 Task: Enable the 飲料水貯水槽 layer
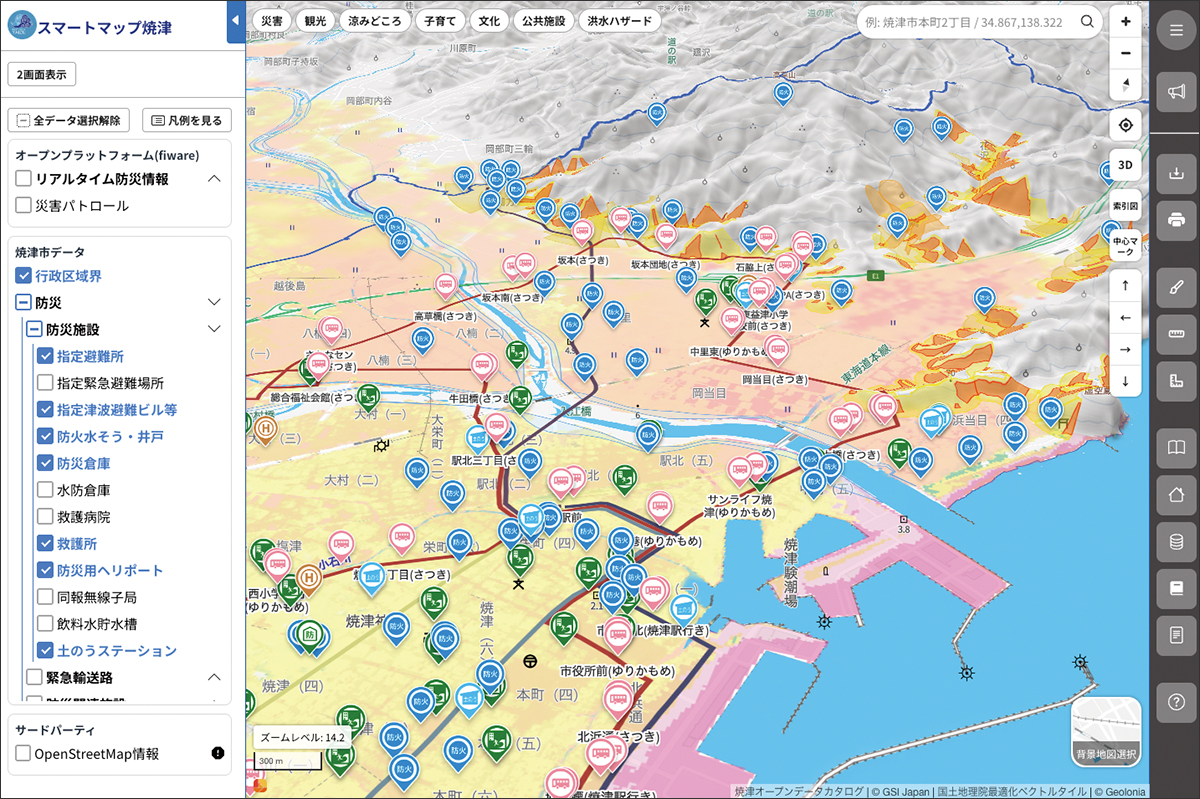pyautogui.click(x=45, y=624)
